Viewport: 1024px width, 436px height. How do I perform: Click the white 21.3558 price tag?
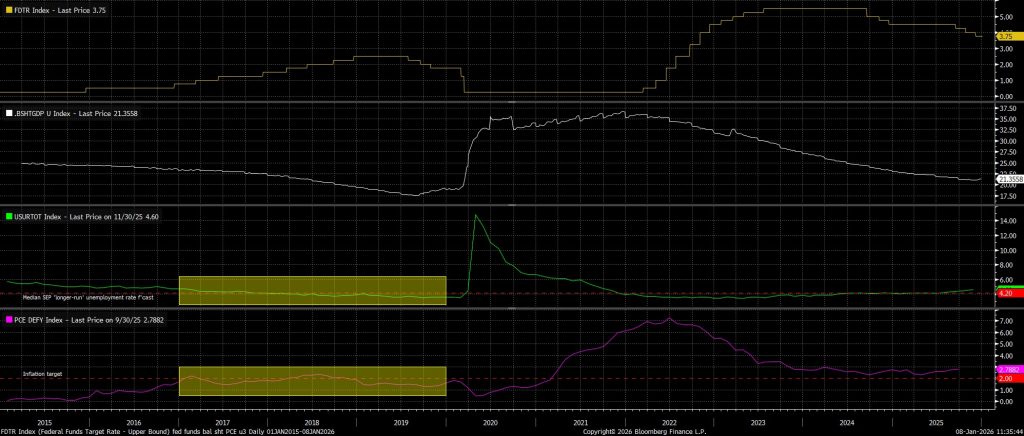1008,179
